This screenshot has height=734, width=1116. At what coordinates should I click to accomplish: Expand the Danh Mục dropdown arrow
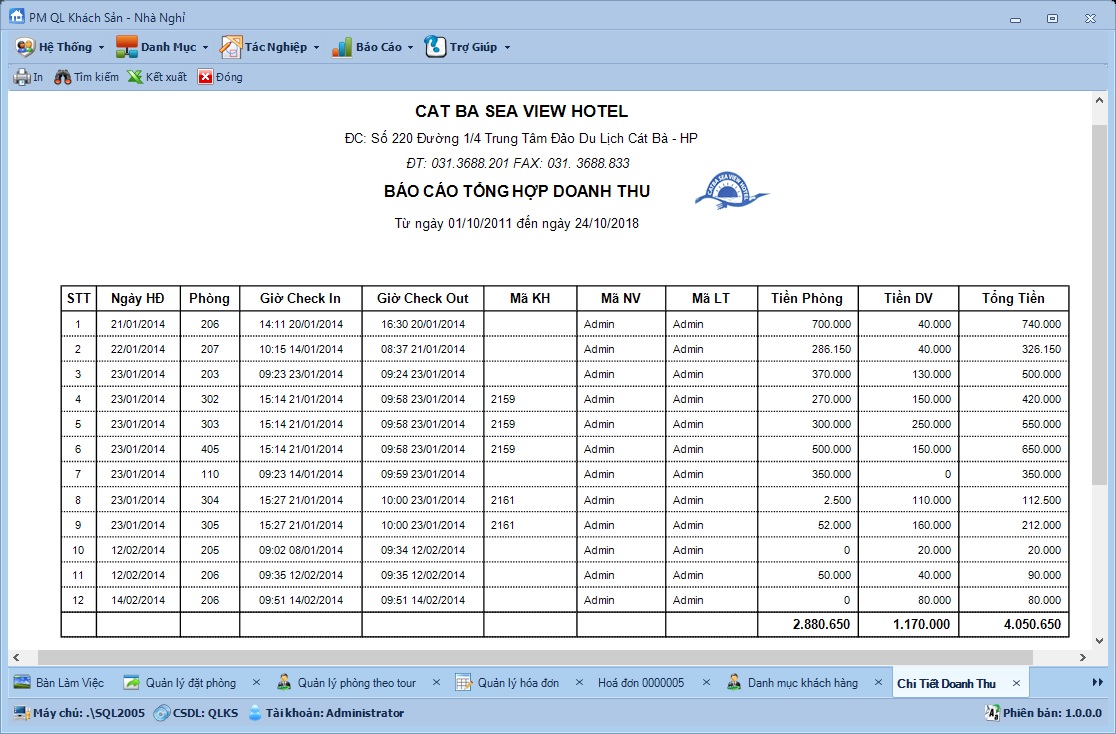click(x=205, y=48)
